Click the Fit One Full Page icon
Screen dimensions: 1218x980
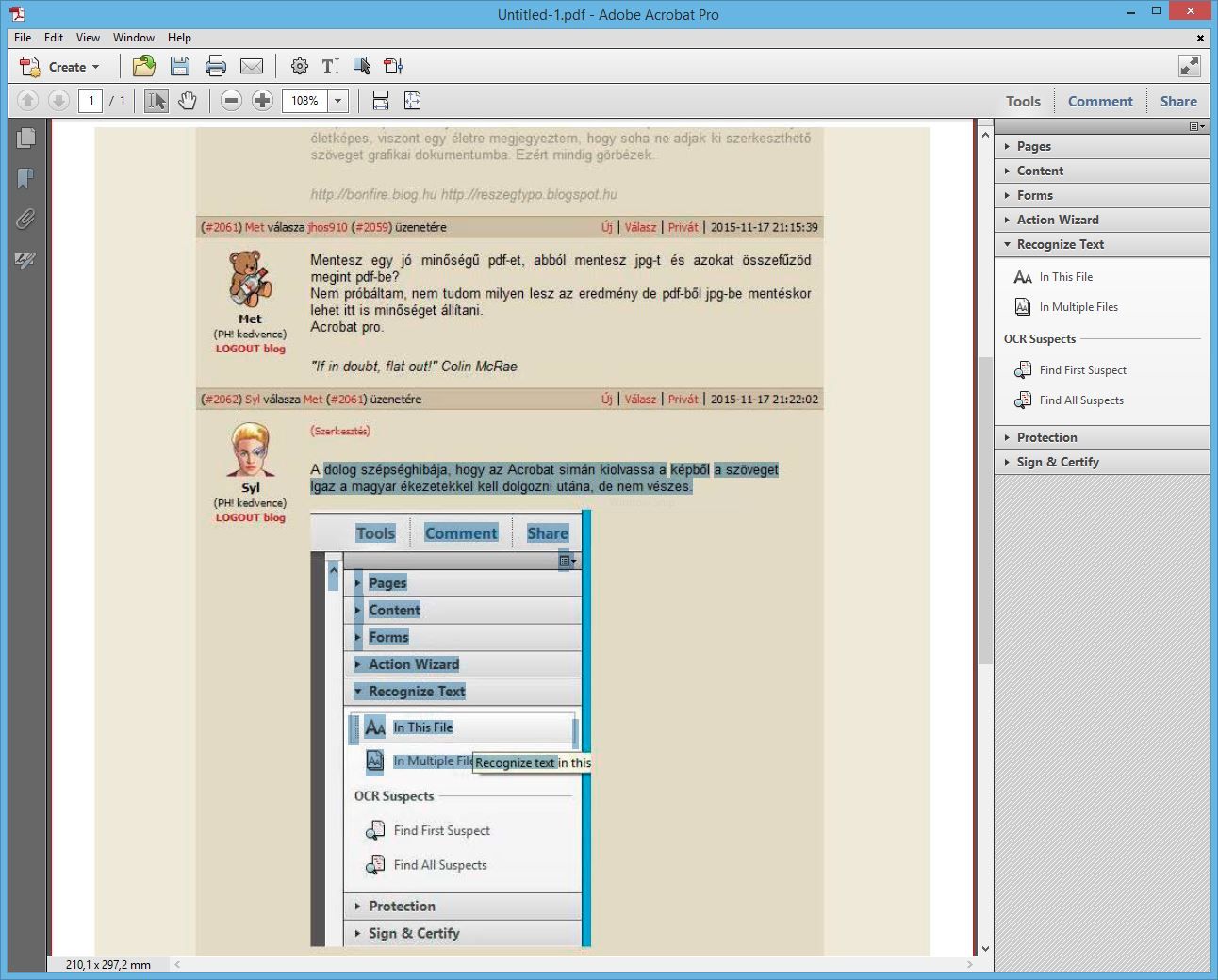tap(412, 100)
